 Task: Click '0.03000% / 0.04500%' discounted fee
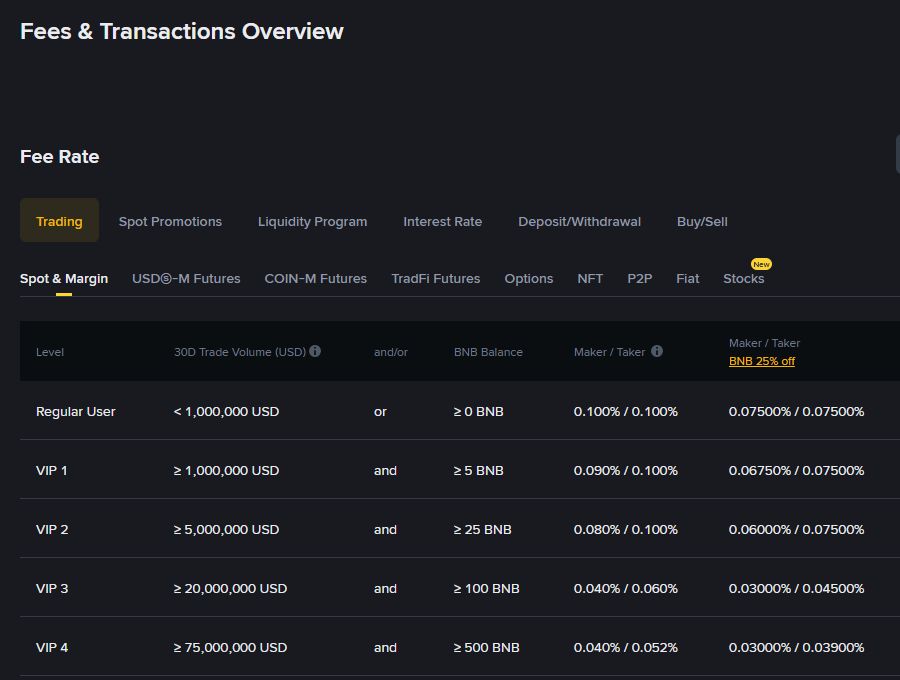(x=796, y=589)
